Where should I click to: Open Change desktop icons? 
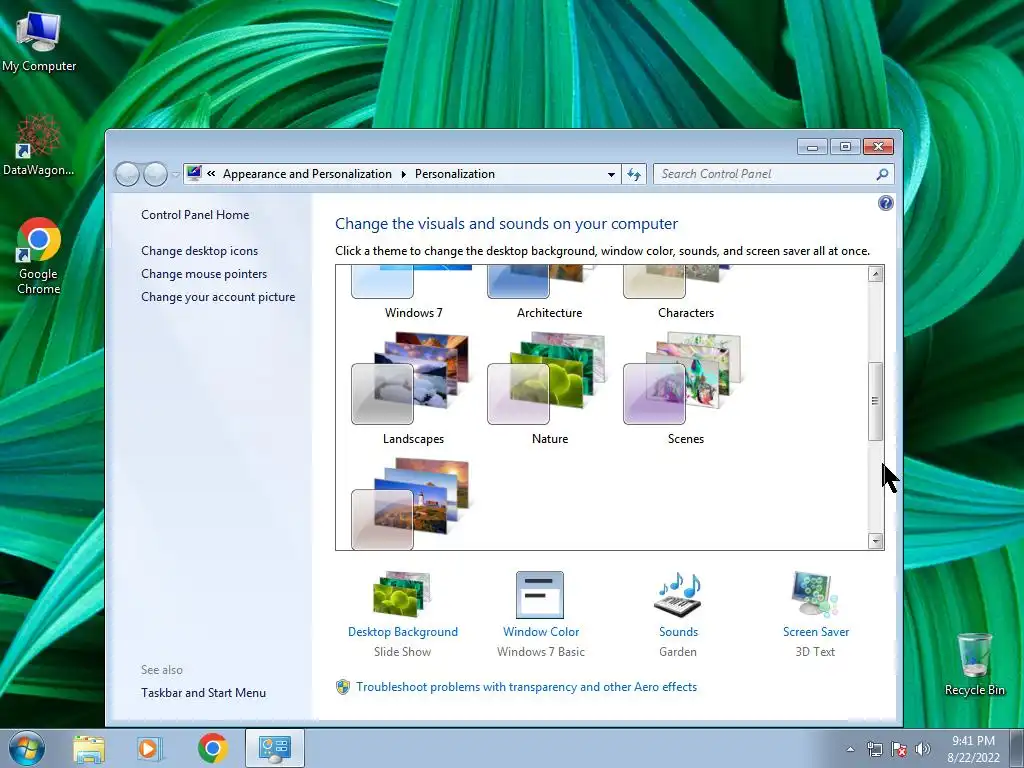(x=199, y=251)
